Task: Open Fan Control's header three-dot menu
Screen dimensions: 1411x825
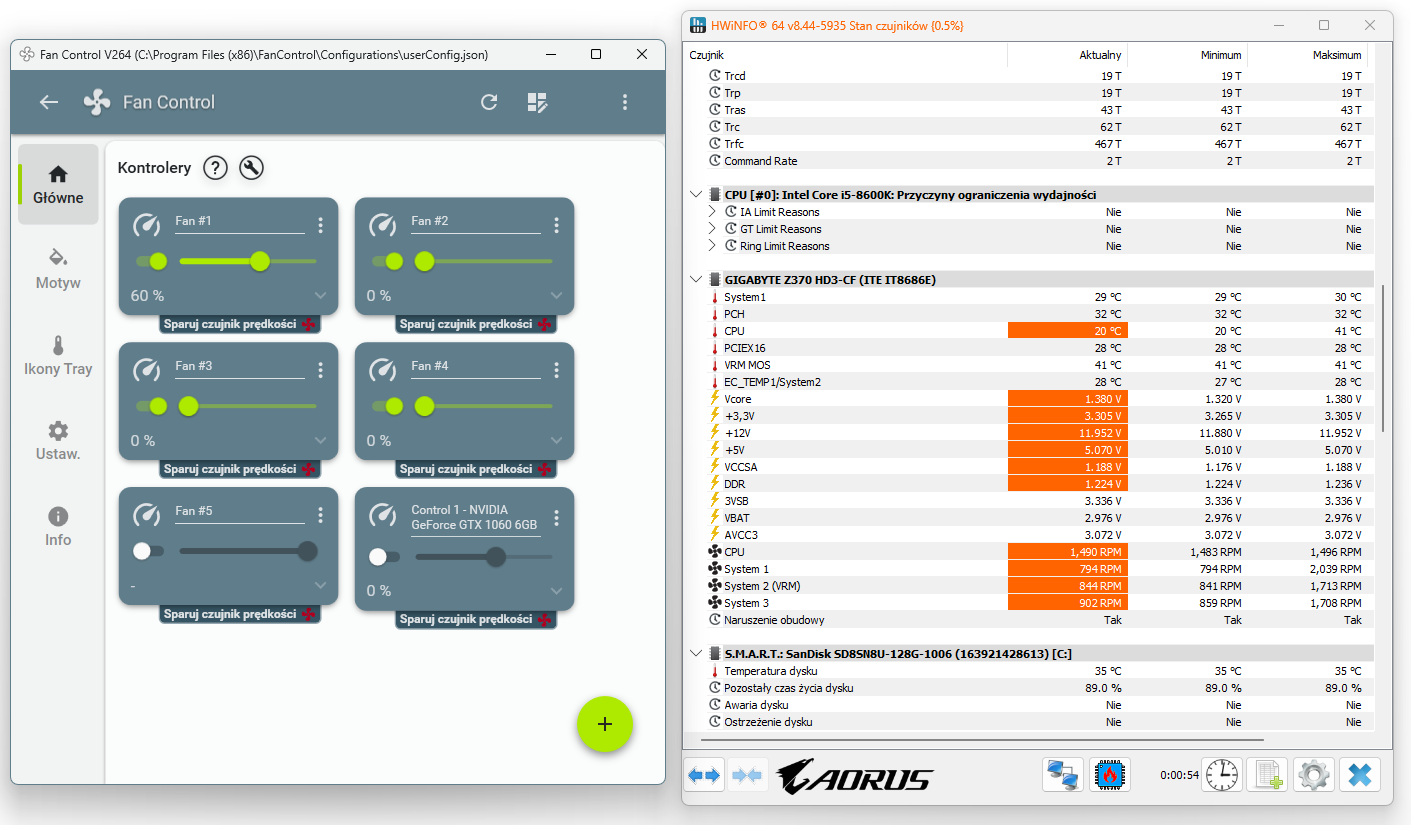Action: point(625,102)
